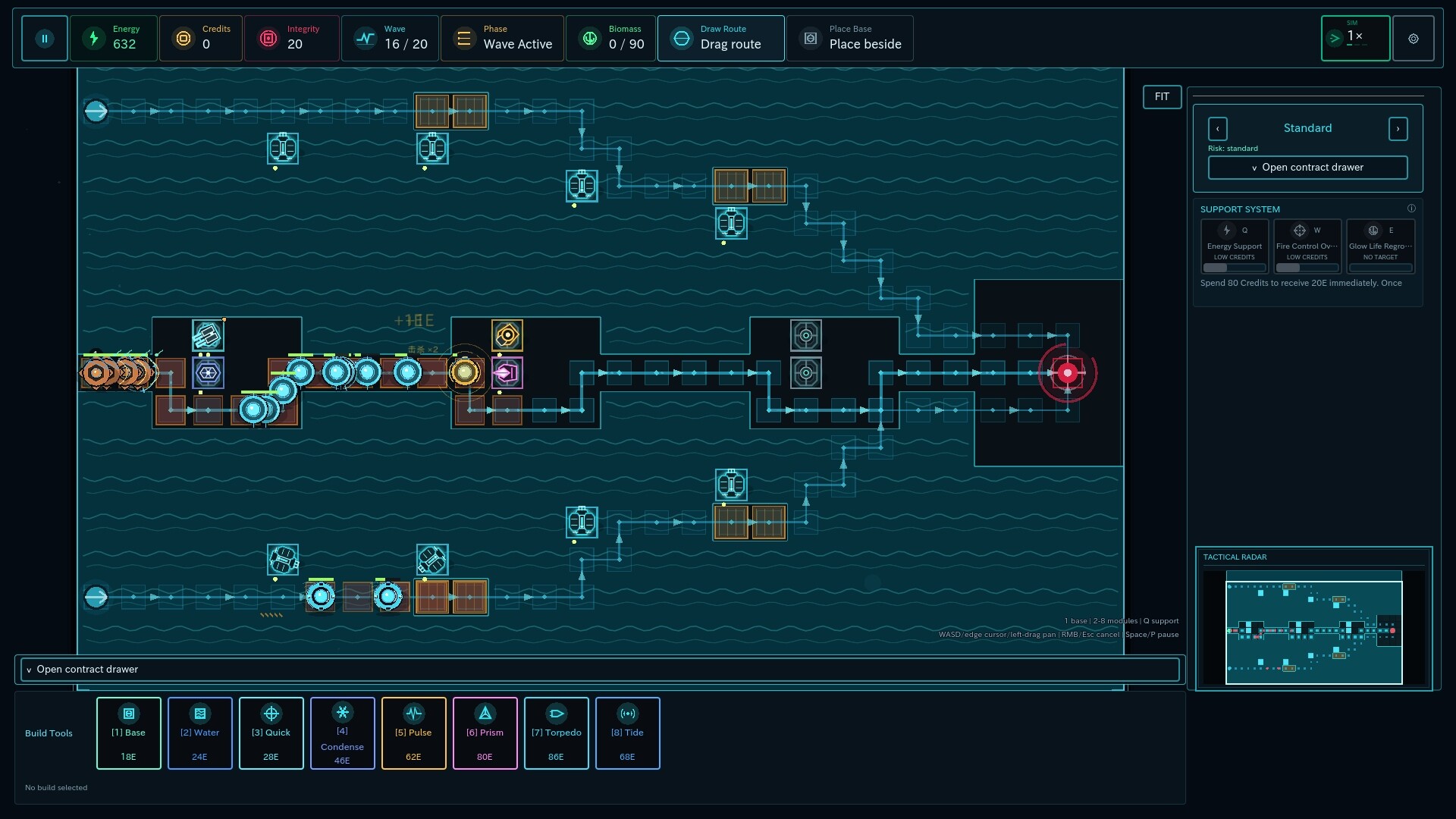Click the Phase list icon
1456x819 pixels.
coord(464,38)
